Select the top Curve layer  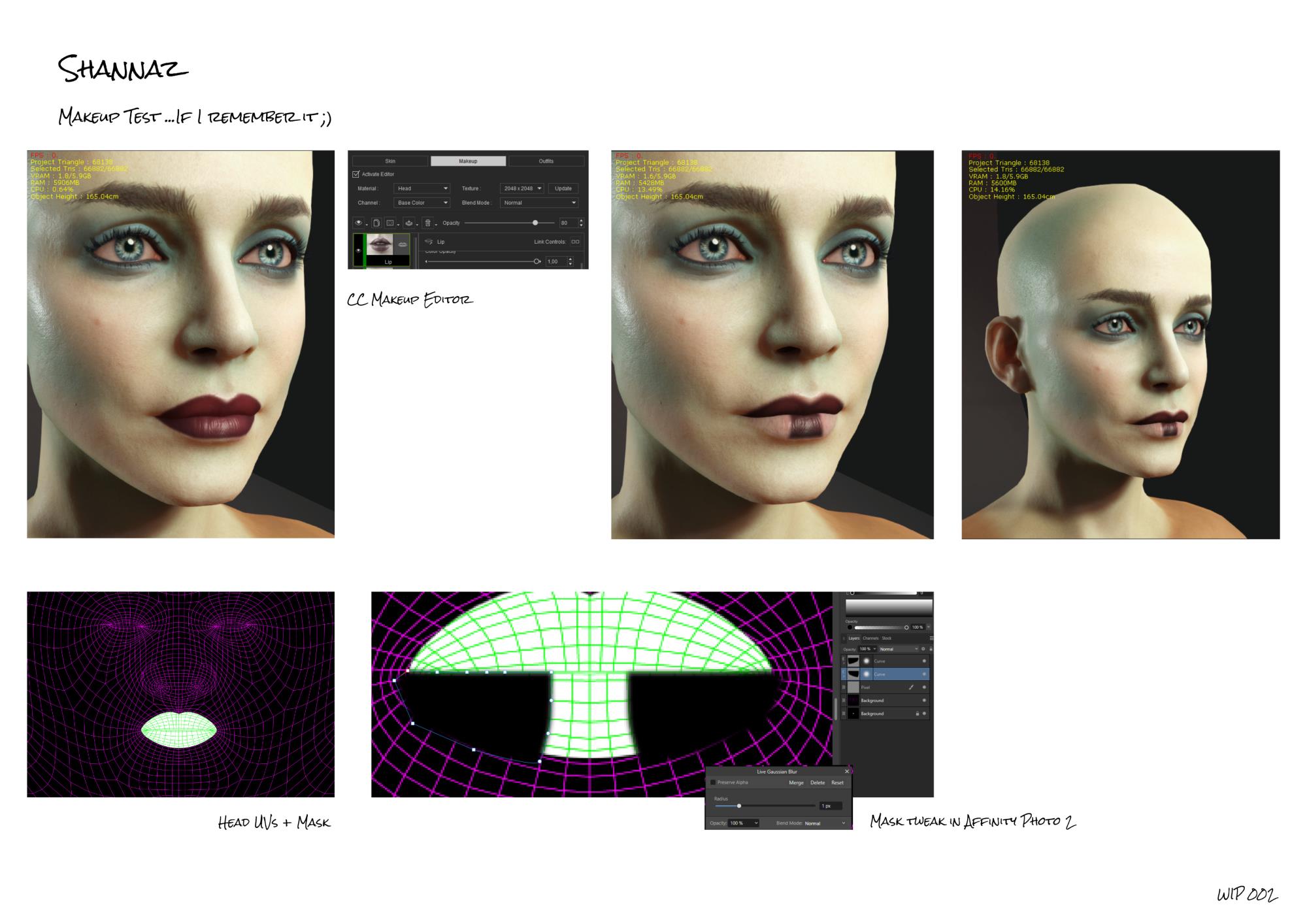(885, 661)
